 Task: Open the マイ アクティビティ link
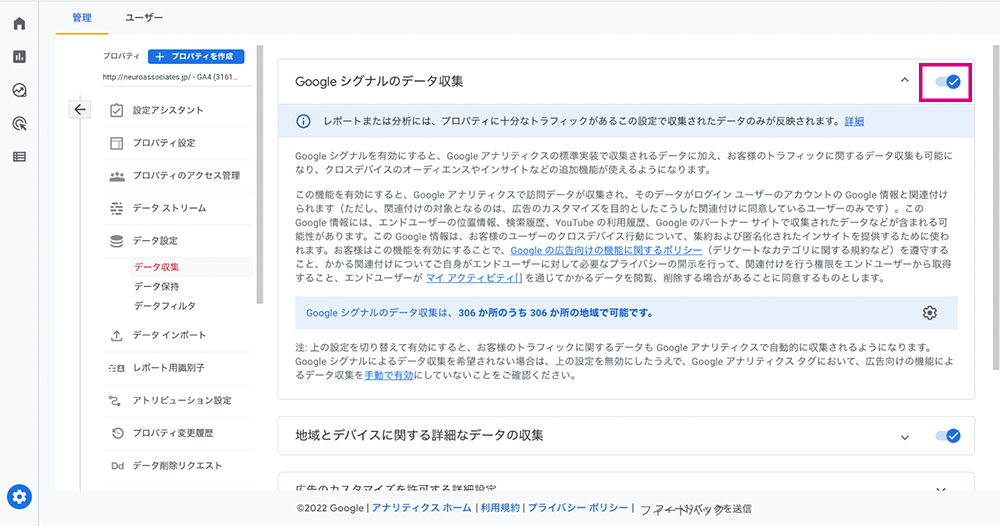tap(474, 278)
